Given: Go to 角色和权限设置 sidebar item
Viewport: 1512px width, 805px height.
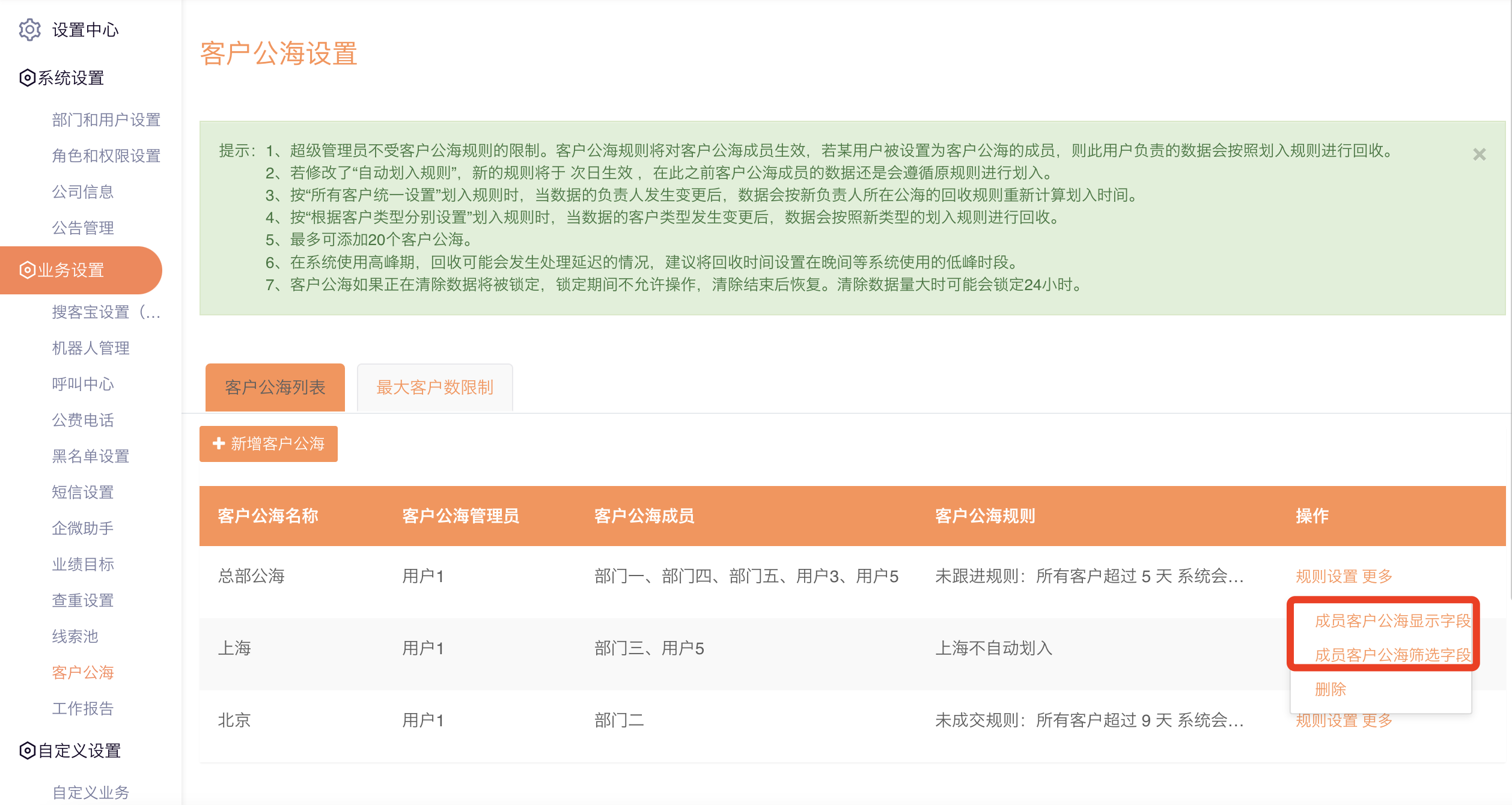Looking at the screenshot, I should tap(106, 156).
